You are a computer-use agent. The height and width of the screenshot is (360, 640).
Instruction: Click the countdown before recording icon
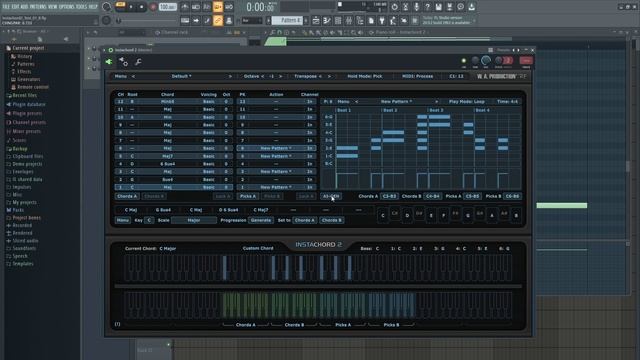(x=207, y=7)
